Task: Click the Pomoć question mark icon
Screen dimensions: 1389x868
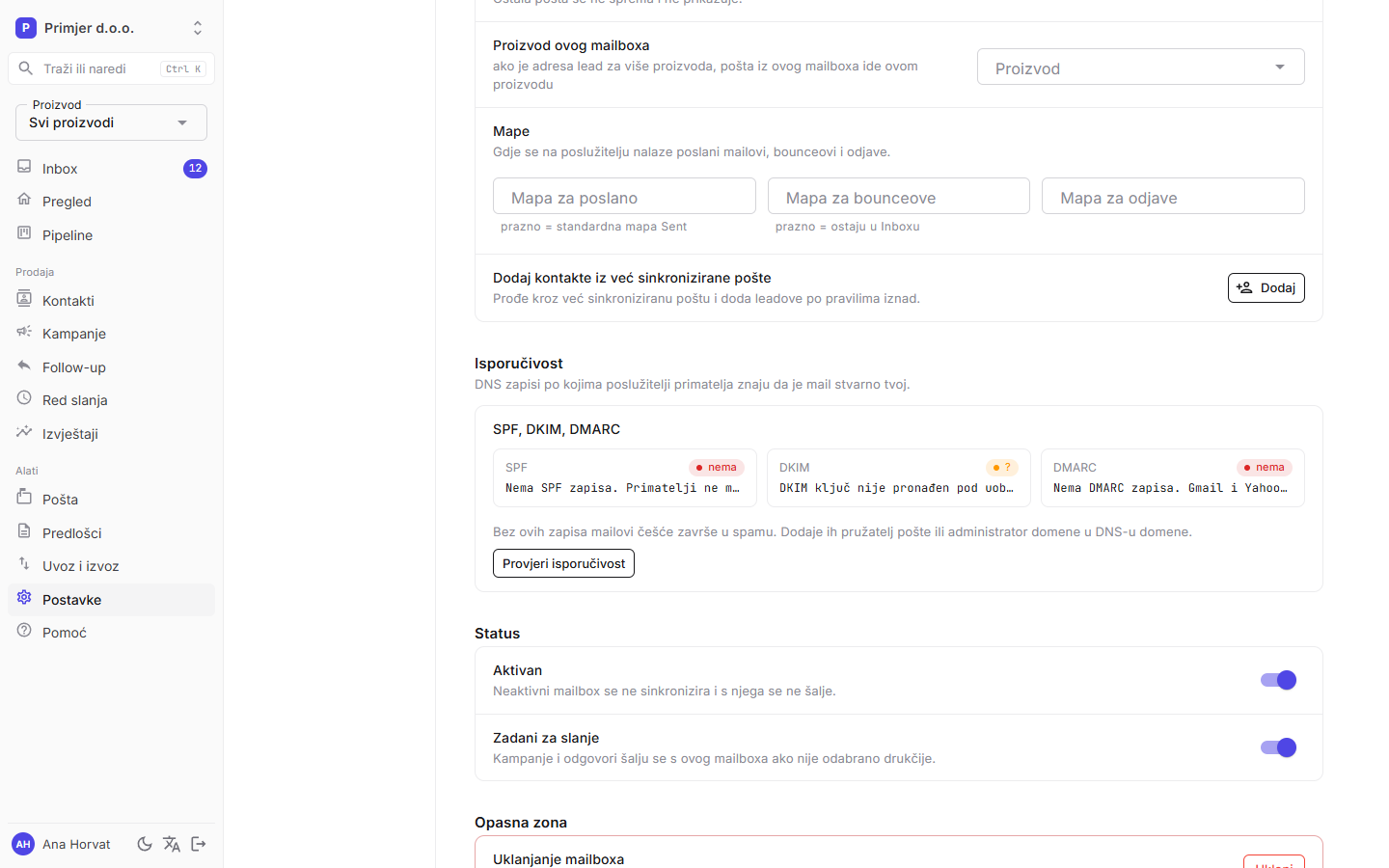Action: [x=24, y=631]
